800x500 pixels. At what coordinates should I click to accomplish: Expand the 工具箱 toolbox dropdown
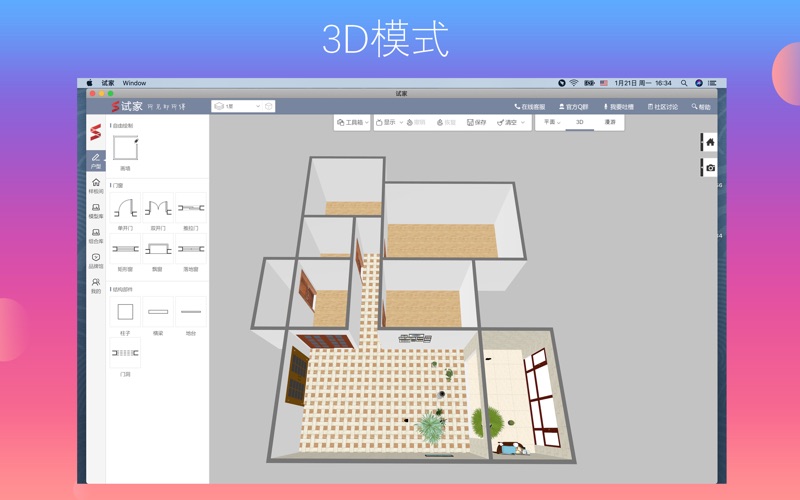353,122
